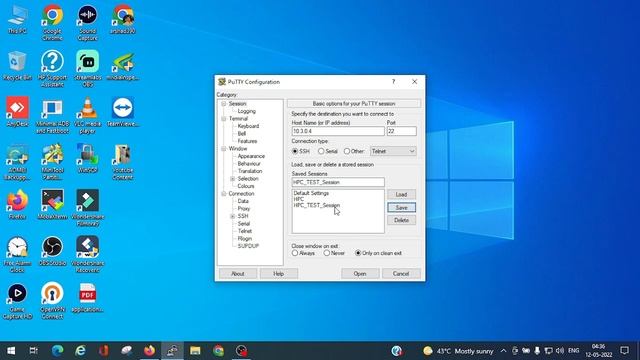Open the Telnet protocol dropdown
The height and width of the screenshot is (360, 640).
(393, 151)
